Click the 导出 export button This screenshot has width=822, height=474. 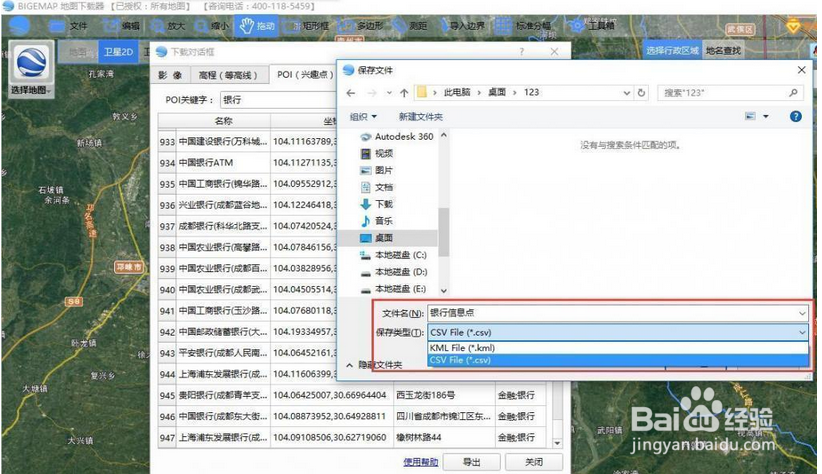point(471,462)
